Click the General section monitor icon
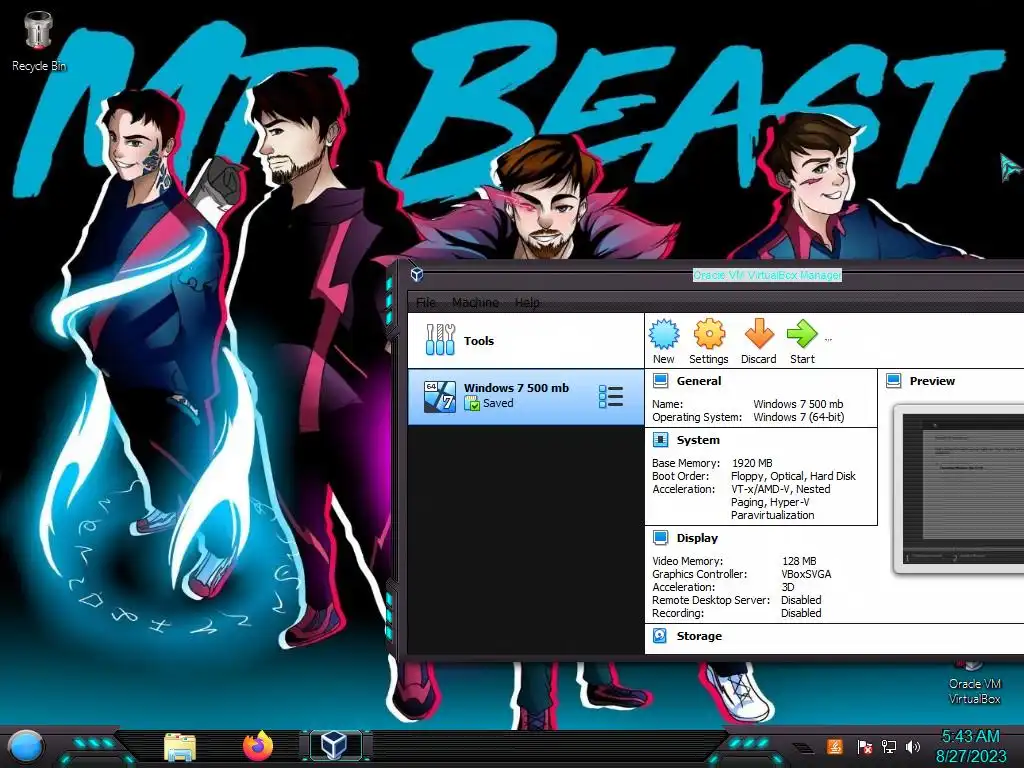The height and width of the screenshot is (768, 1024). [x=660, y=381]
